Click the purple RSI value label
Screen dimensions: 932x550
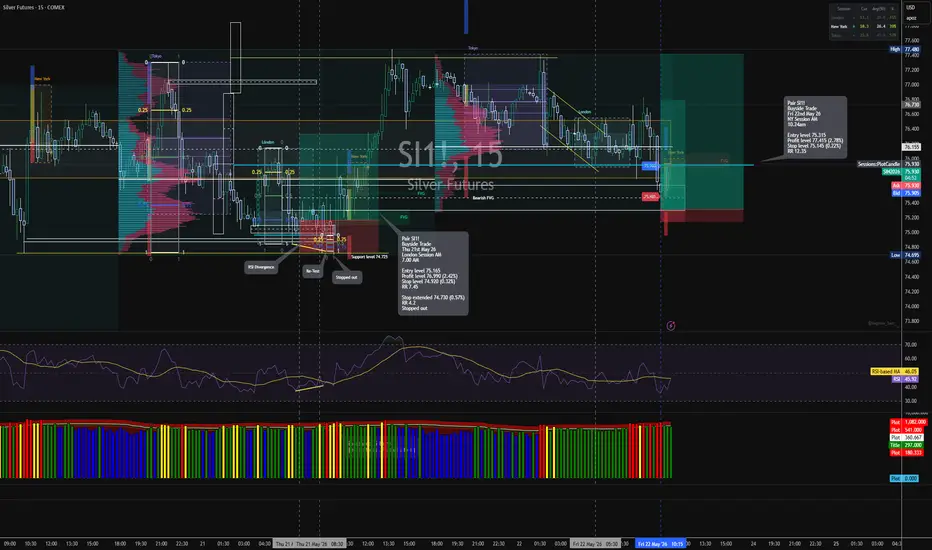pos(905,379)
